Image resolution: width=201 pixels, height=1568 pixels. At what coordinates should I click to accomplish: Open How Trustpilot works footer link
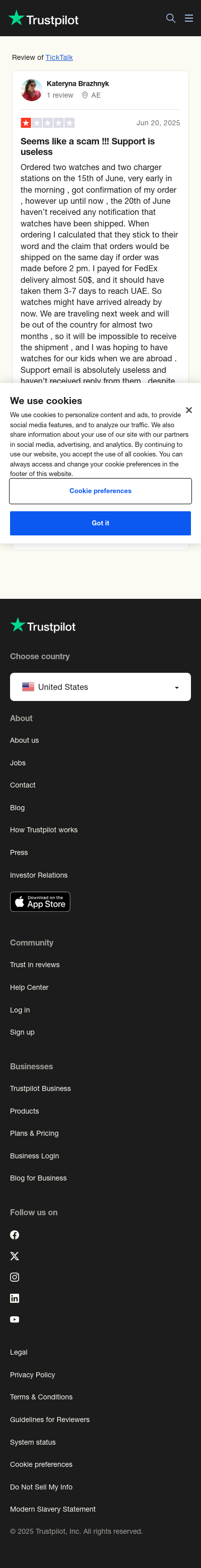44,830
